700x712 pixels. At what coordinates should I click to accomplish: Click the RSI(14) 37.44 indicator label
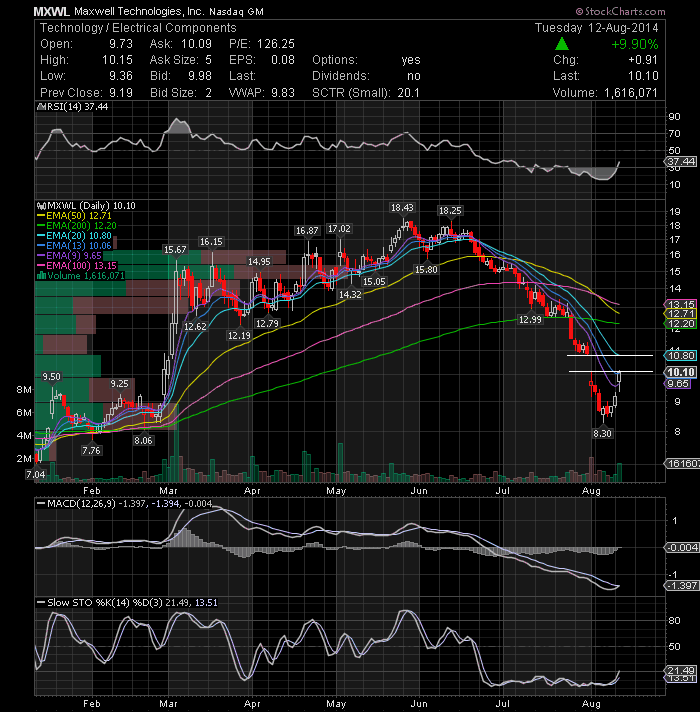pos(72,107)
